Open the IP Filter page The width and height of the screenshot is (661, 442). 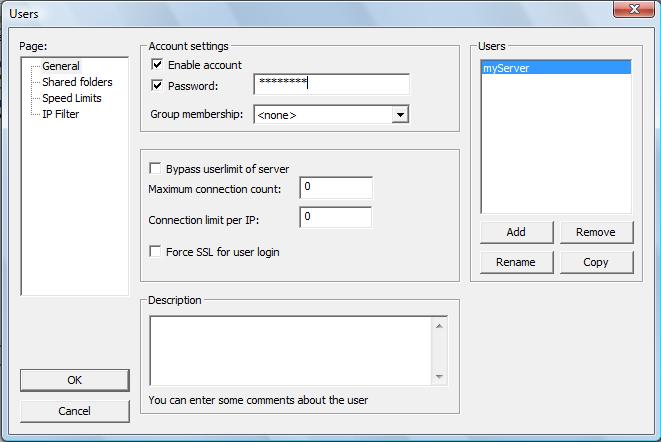60,114
